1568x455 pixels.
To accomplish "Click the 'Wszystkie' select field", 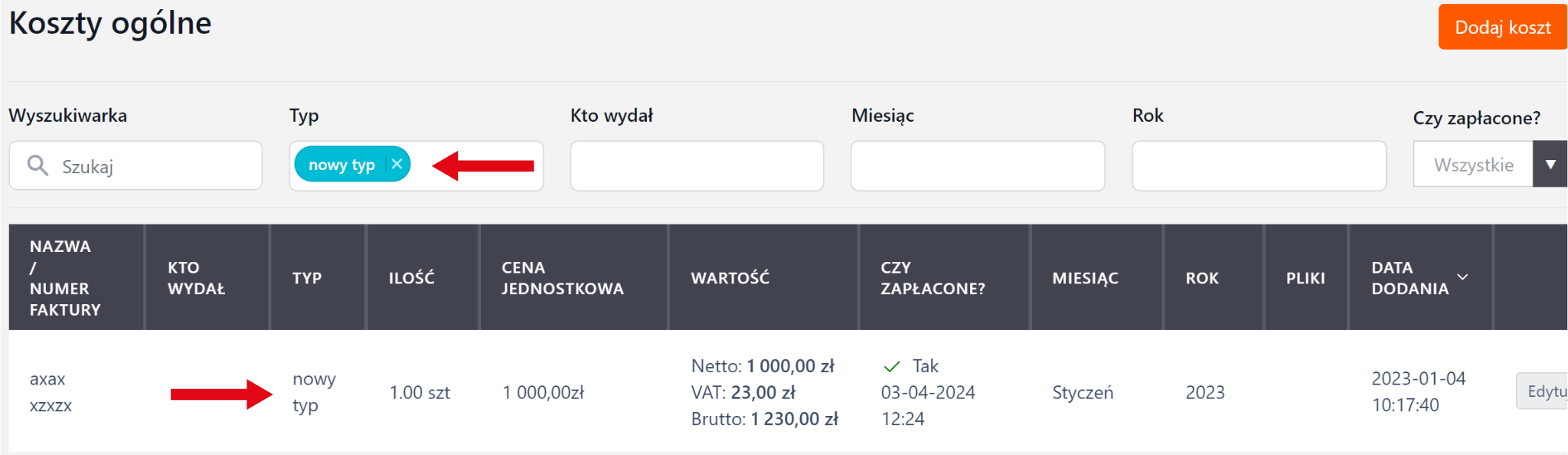I will (1473, 165).
